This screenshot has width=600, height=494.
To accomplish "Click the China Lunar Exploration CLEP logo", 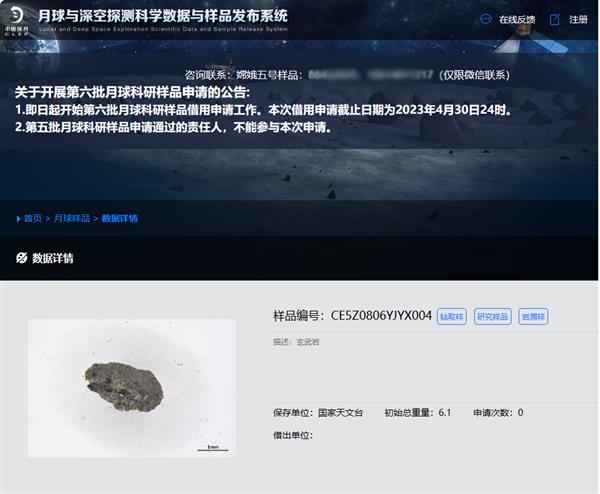I will point(16,21).
